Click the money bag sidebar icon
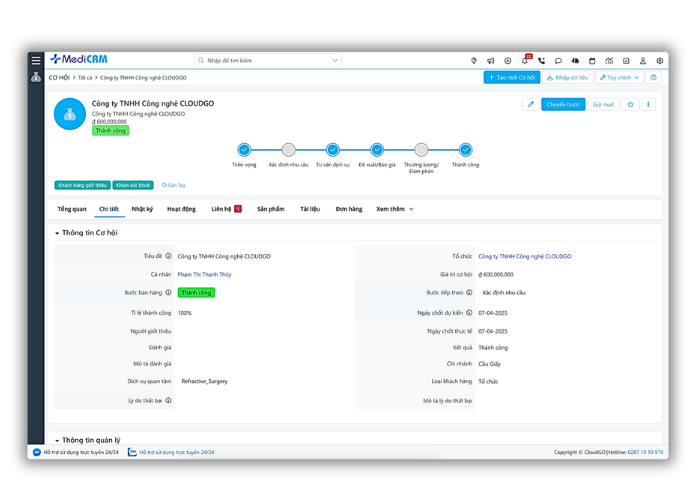Image resolution: width=700 pixels, height=500 pixels. pos(36,77)
